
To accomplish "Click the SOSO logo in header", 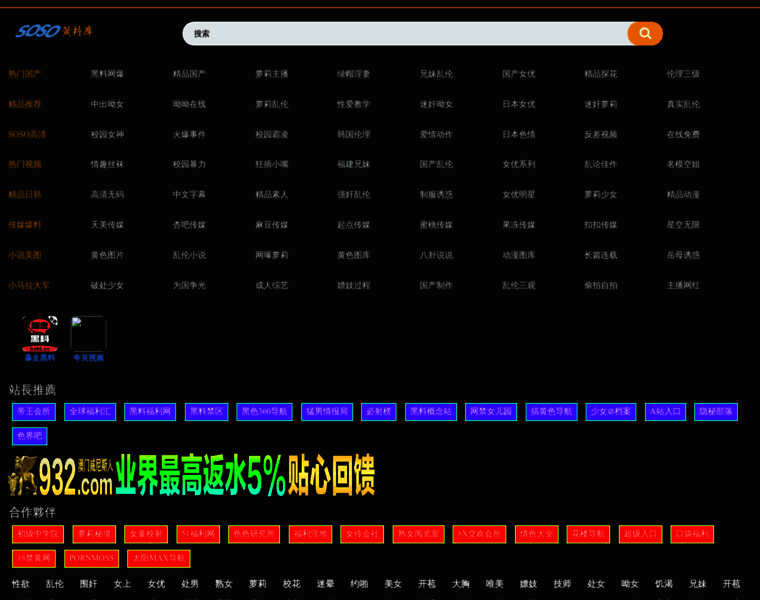I will [54, 32].
